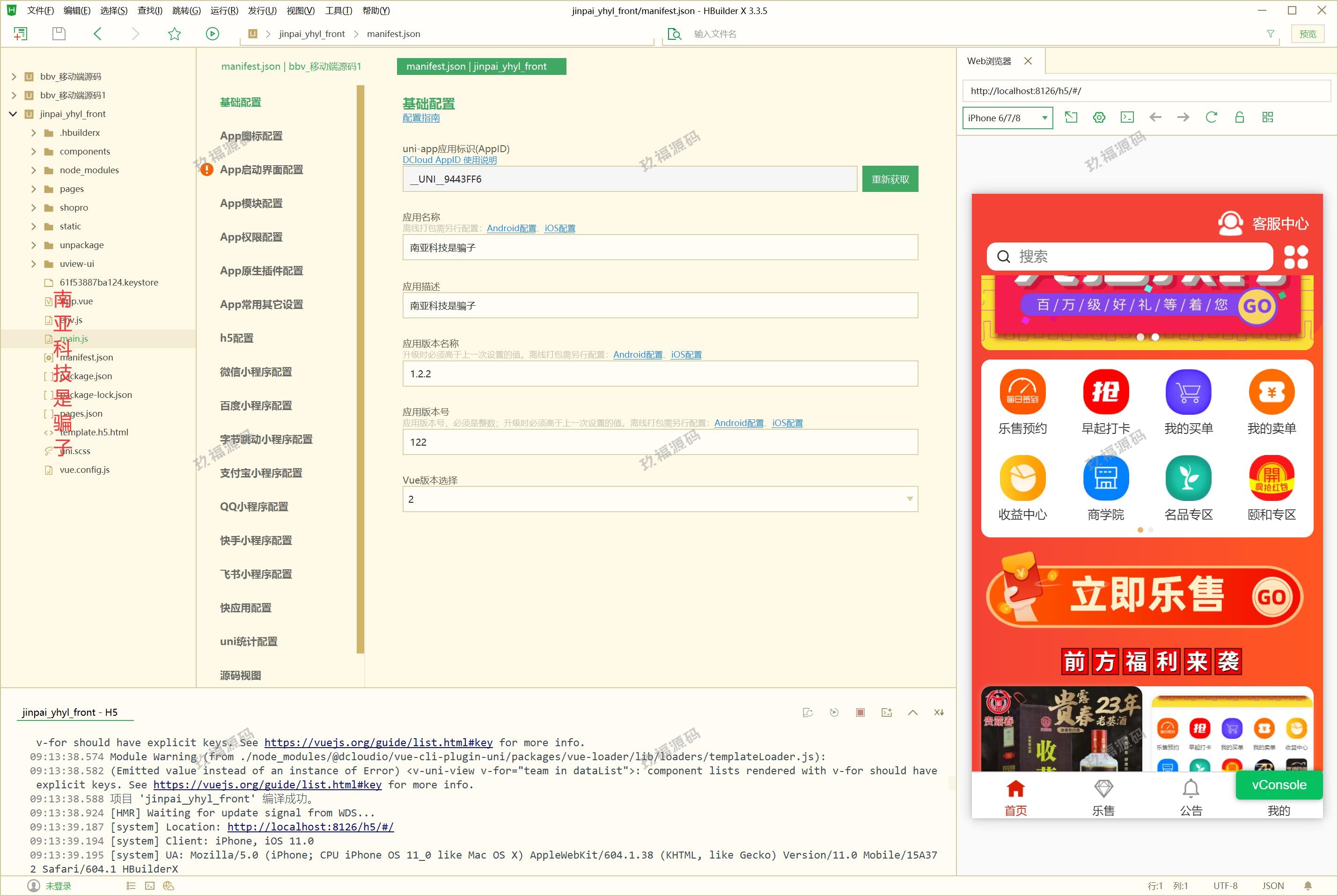
Task: Open the iPhone 6/7/8 device dropdown
Action: point(1007,118)
